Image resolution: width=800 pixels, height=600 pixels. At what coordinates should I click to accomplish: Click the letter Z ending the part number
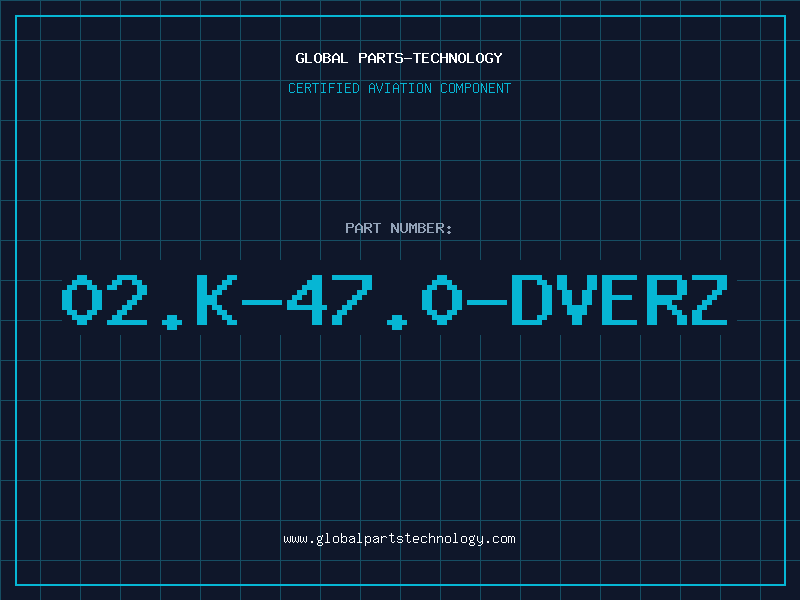pos(710,300)
